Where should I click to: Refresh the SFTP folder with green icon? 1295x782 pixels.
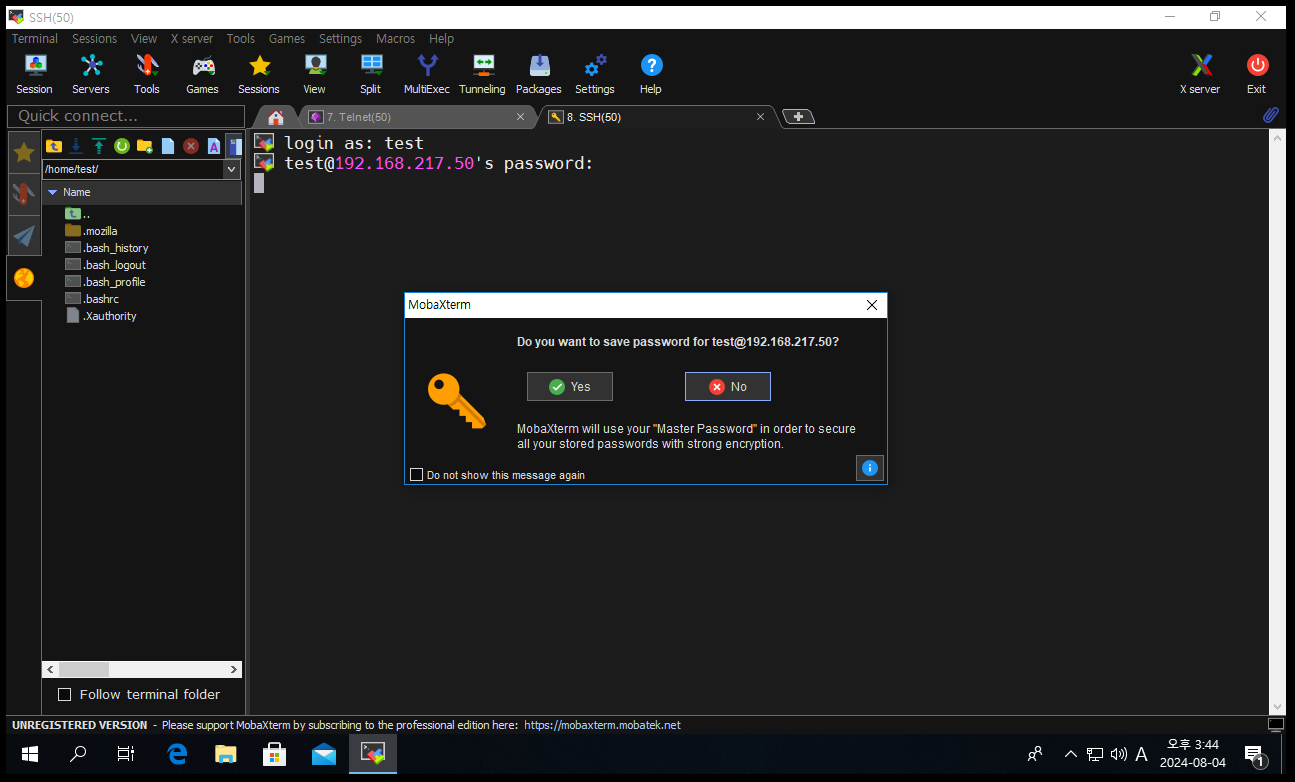point(122,146)
